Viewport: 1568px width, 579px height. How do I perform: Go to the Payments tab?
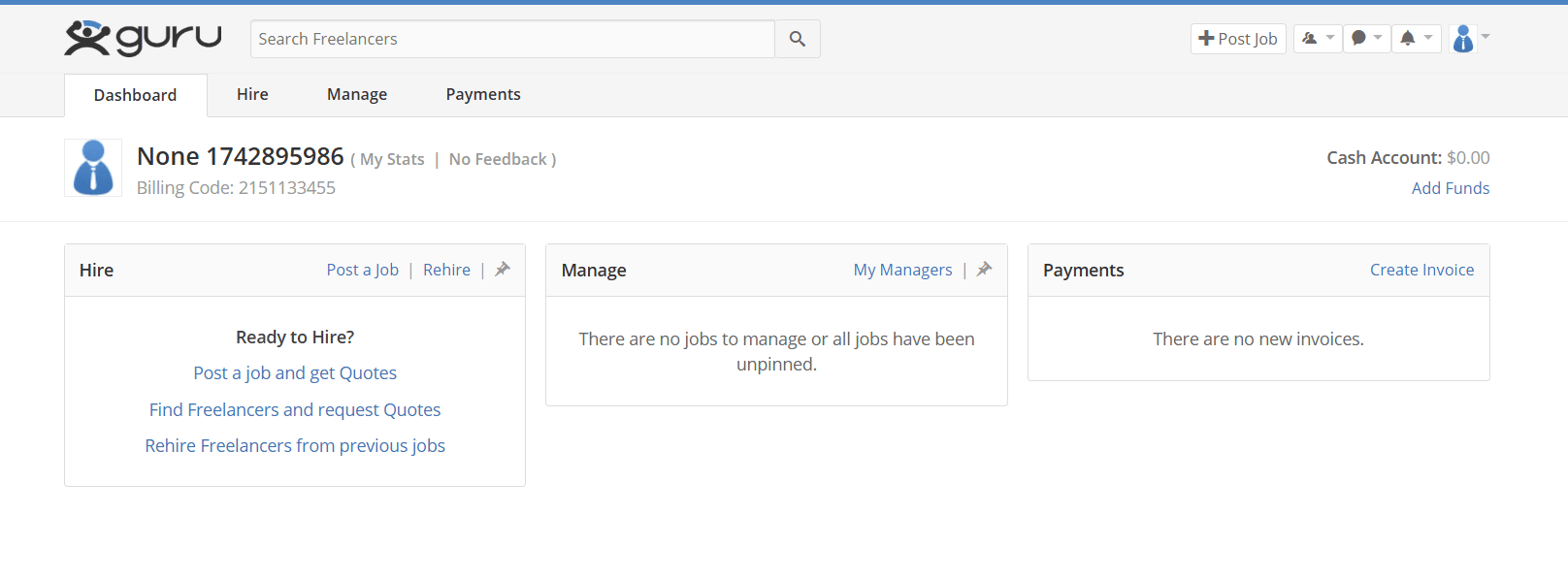(483, 94)
